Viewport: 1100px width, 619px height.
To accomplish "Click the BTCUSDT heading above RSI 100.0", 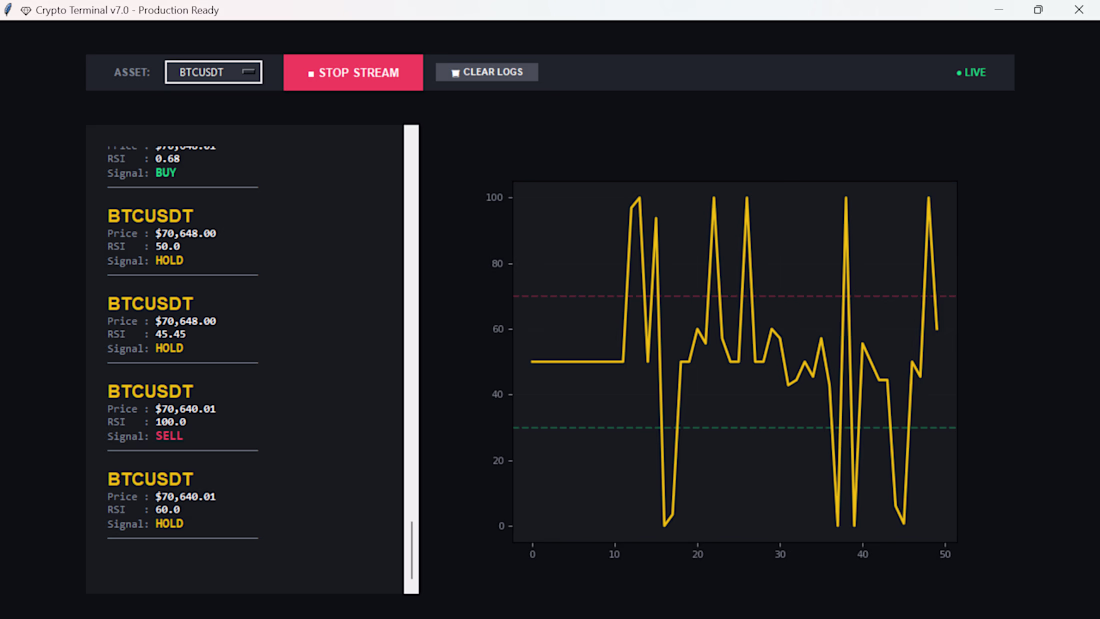I will coord(150,391).
